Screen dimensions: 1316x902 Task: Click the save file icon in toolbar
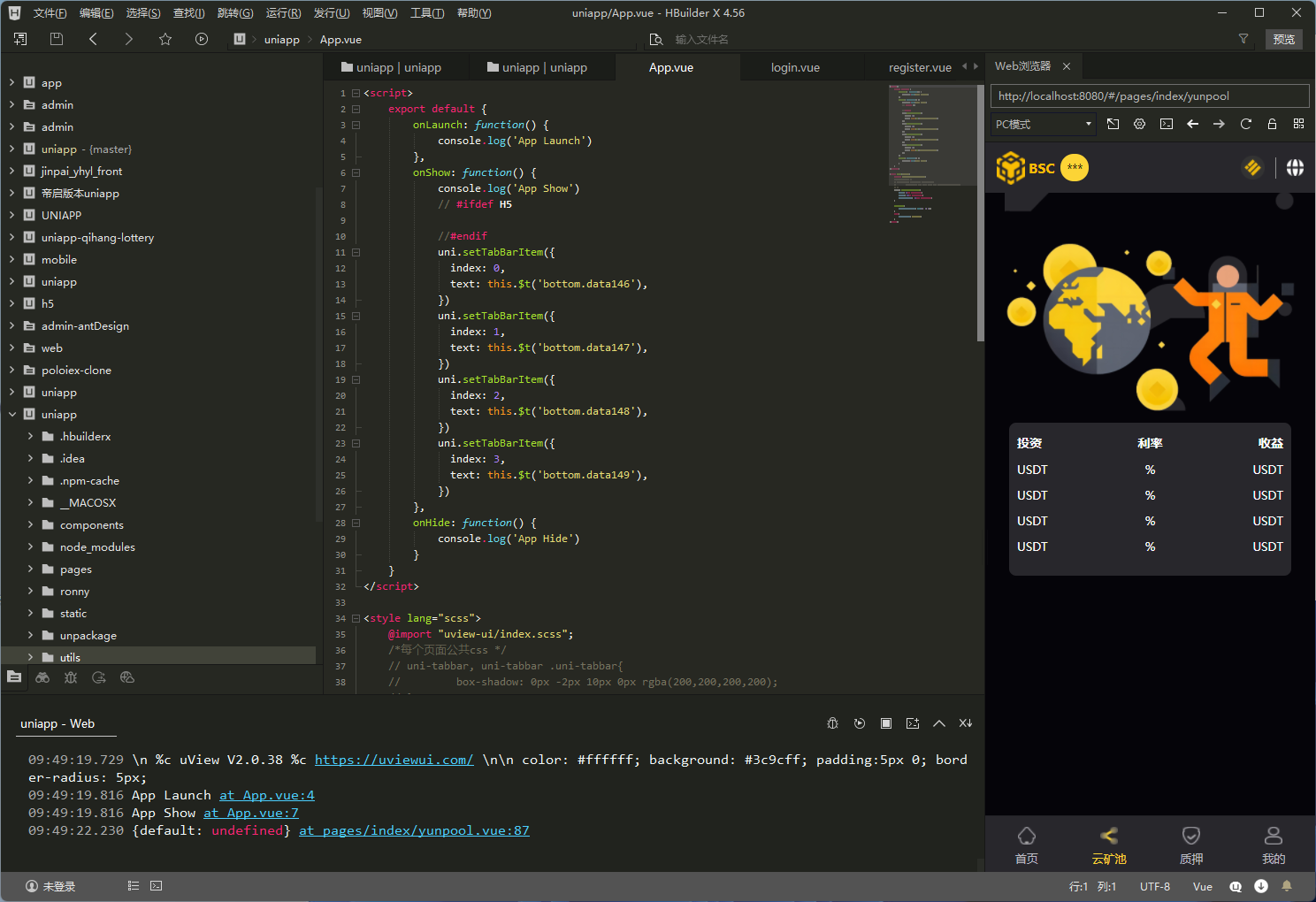pyautogui.click(x=57, y=39)
